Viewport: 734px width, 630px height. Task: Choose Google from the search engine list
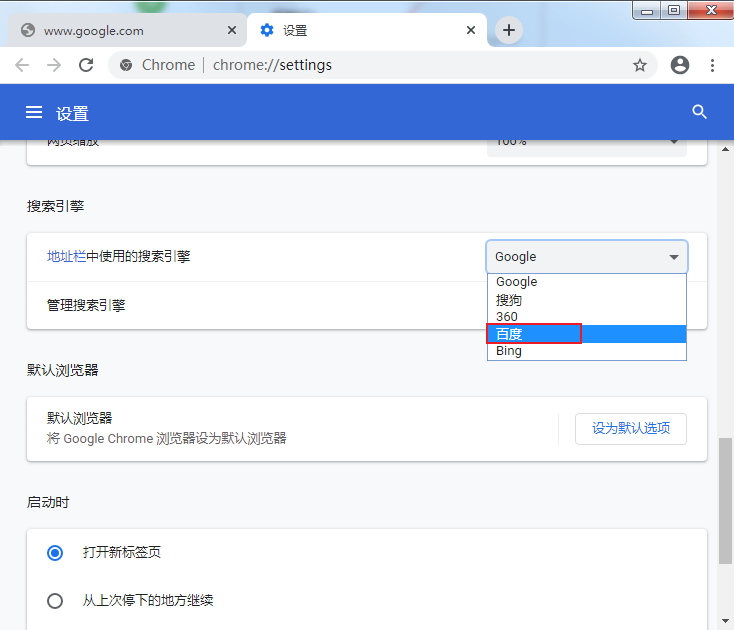tap(587, 282)
